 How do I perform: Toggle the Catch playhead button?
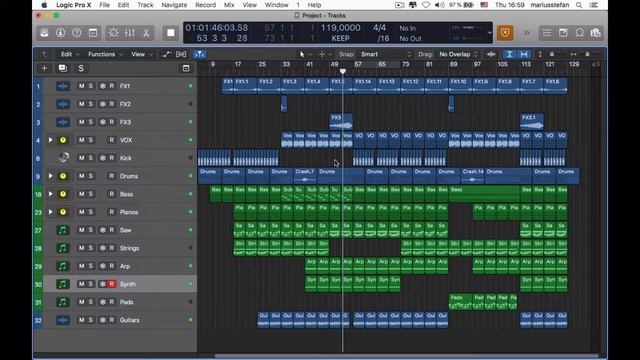click(x=200, y=54)
